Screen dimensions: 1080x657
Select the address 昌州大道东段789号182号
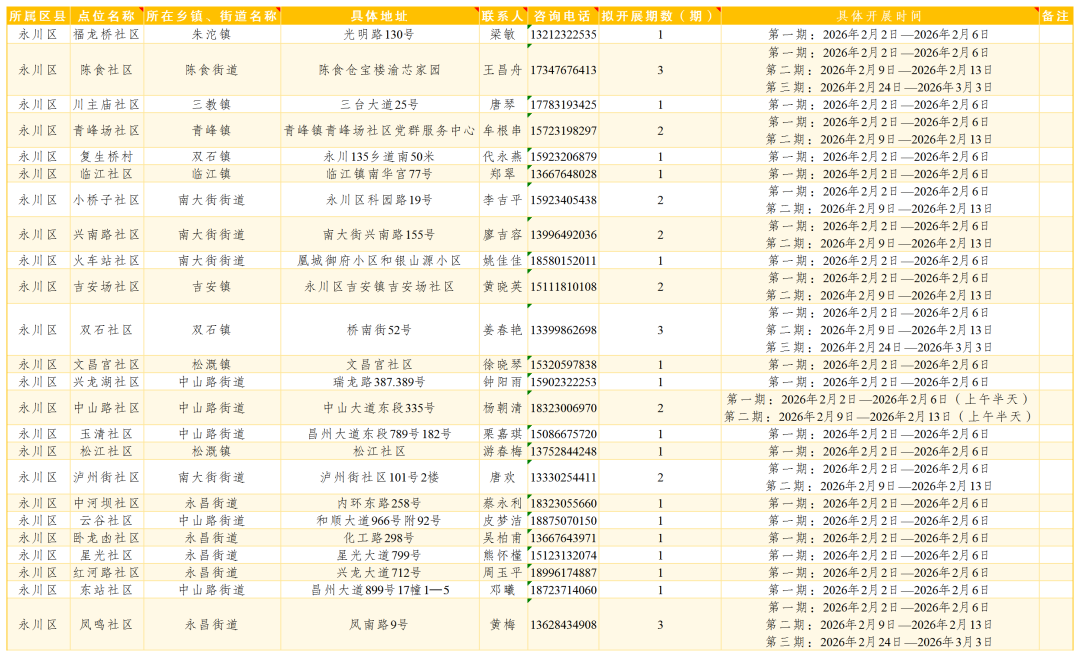pos(380,434)
